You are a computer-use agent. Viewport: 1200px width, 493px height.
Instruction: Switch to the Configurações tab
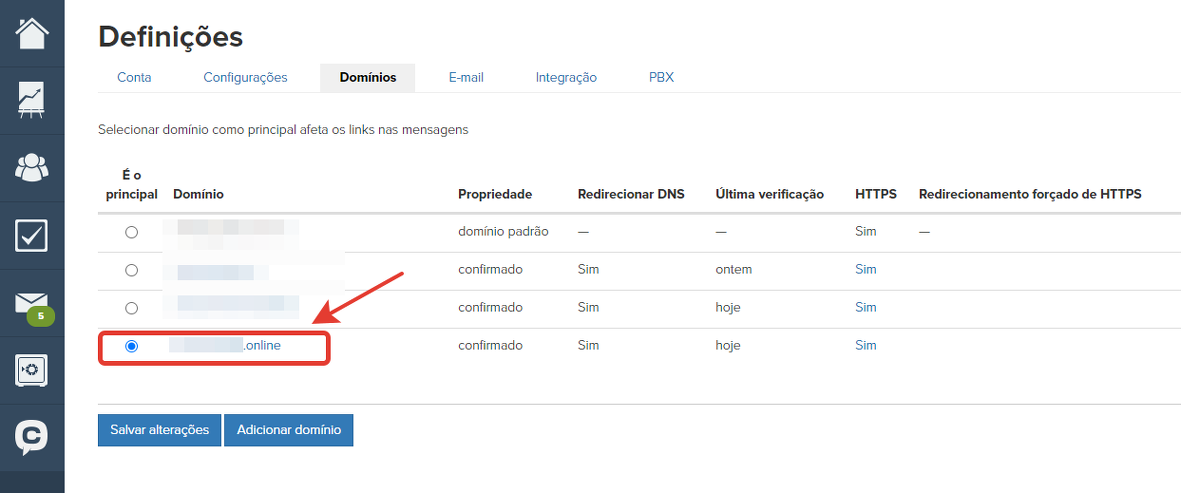(x=245, y=78)
